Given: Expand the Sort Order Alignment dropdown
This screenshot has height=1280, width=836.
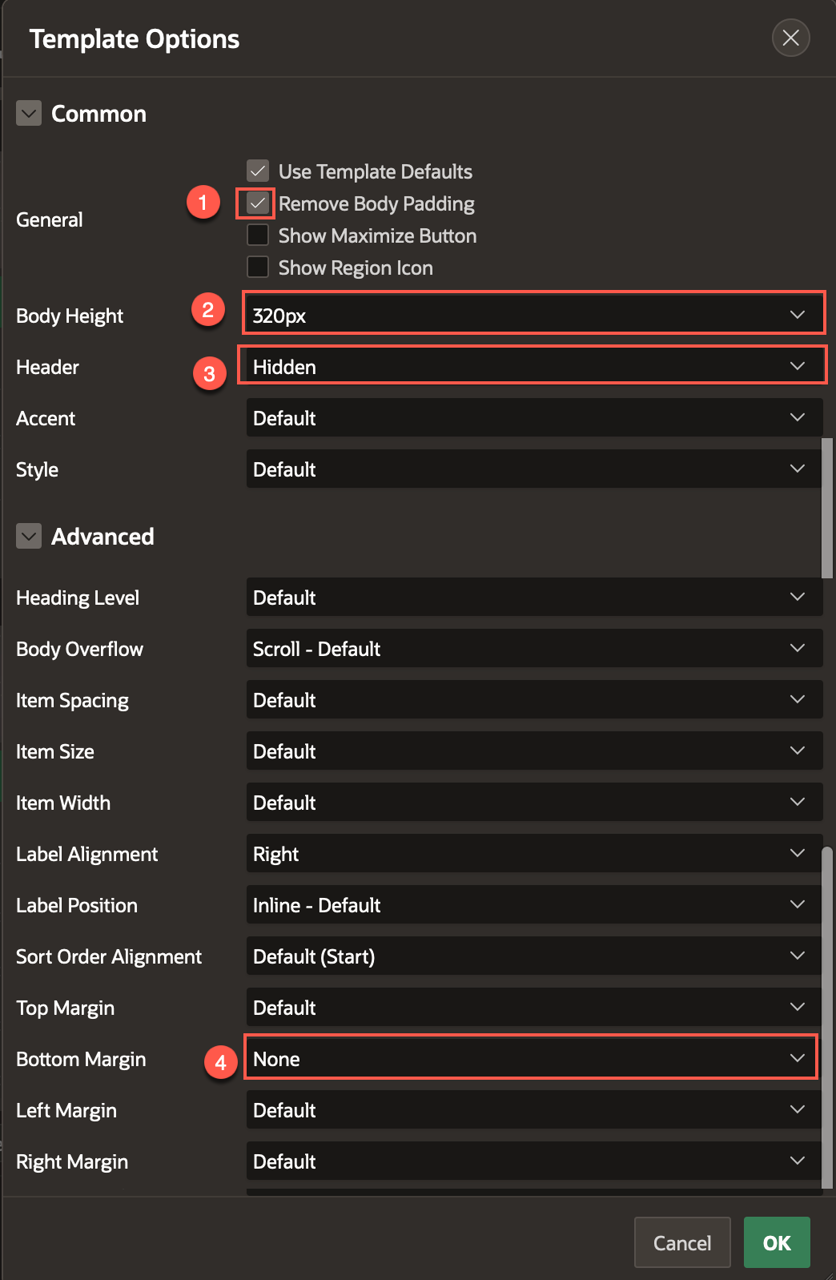Looking at the screenshot, I should (x=533, y=956).
